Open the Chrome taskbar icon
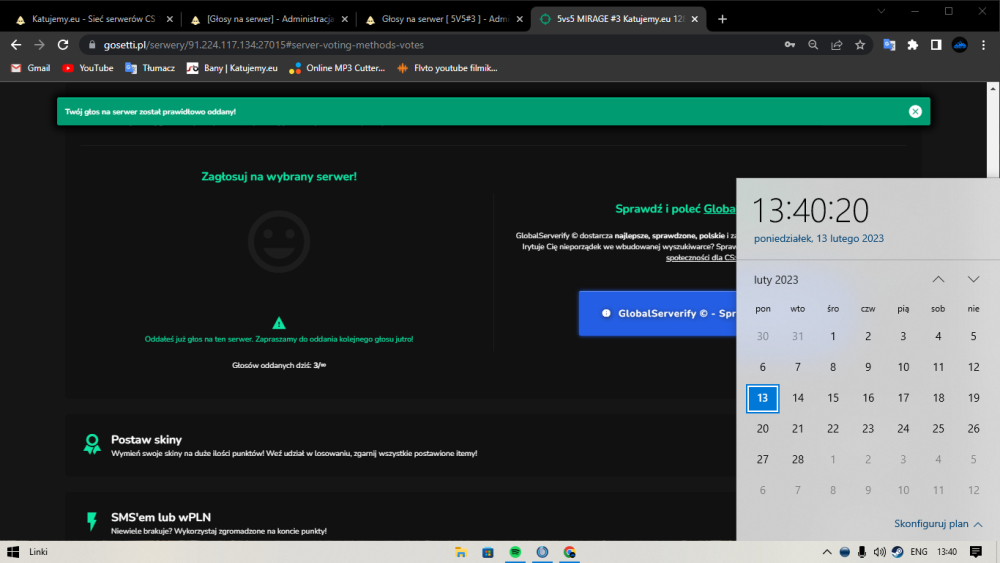 570,552
